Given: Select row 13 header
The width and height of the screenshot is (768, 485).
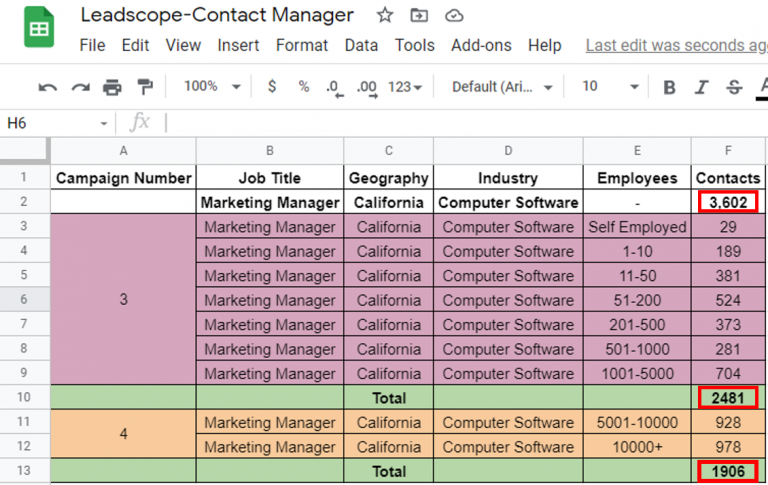Looking at the screenshot, I should click(24, 471).
